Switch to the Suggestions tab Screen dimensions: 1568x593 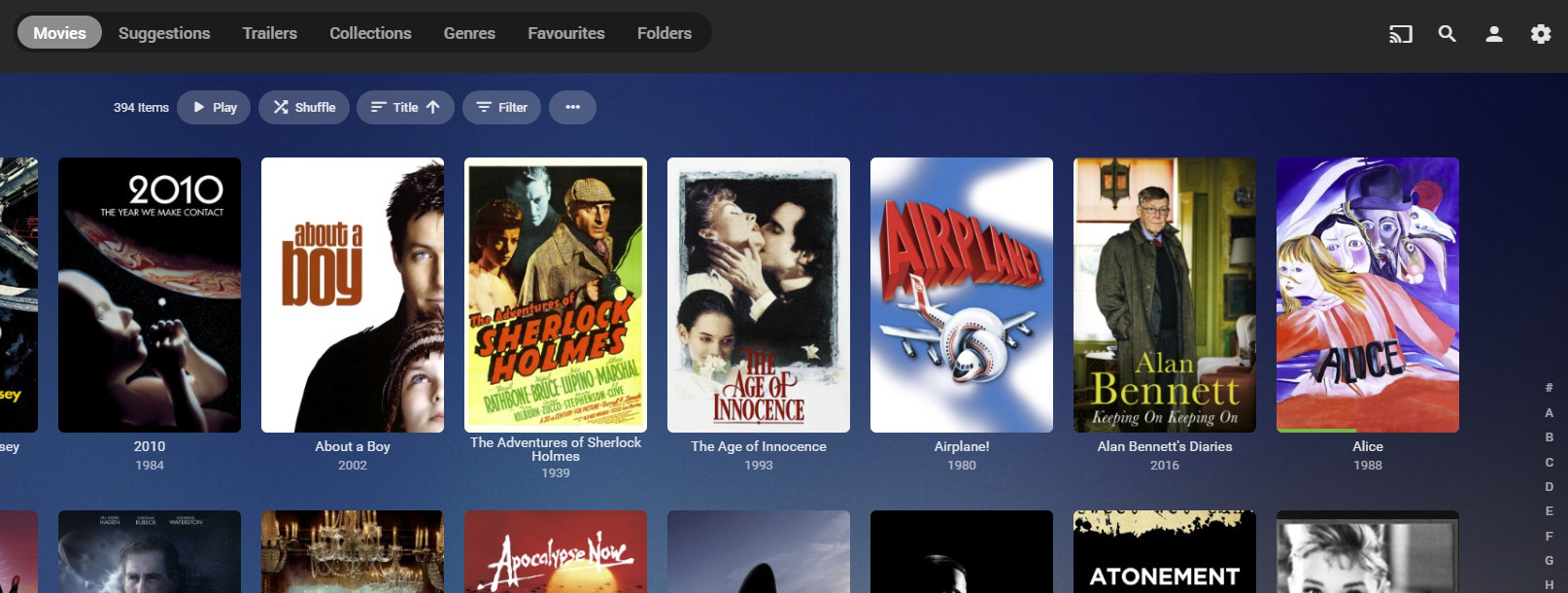tap(164, 33)
